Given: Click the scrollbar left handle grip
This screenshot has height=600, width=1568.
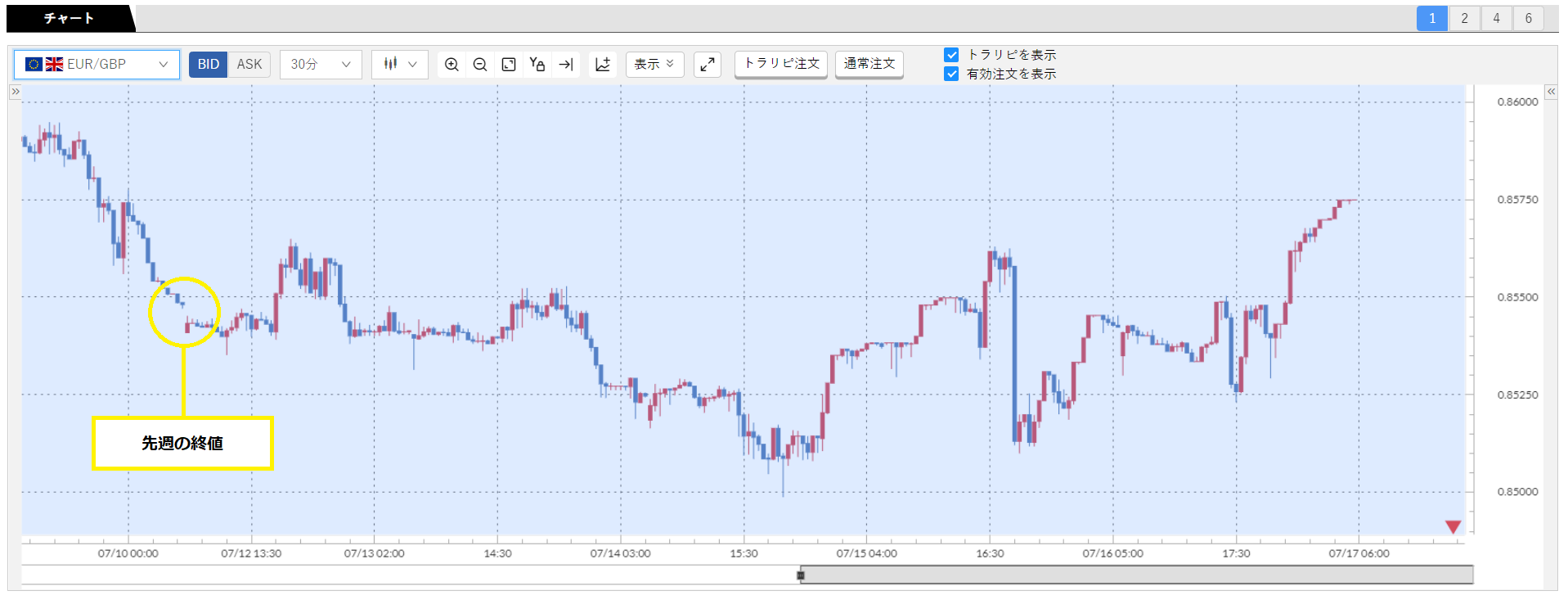Looking at the screenshot, I should [x=801, y=575].
